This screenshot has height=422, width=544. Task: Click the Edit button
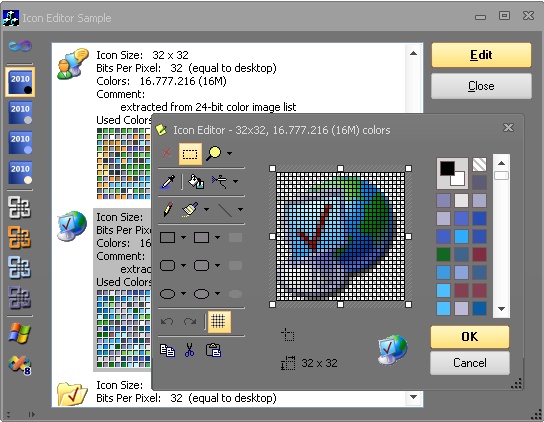(x=481, y=55)
